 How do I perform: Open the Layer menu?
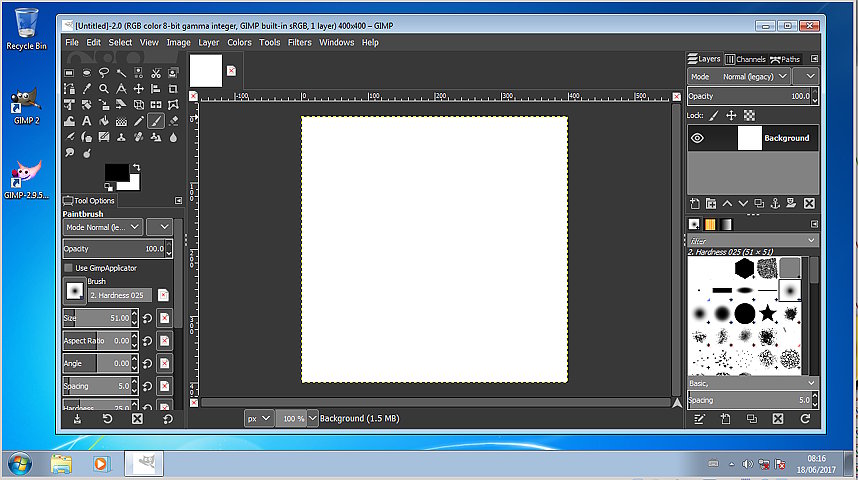tap(208, 42)
